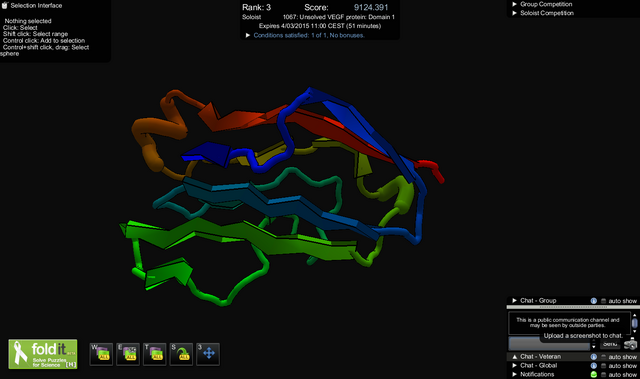The image size is (640, 379).
Task: Click the chat log scroll up arrow
Action: (x=634, y=315)
